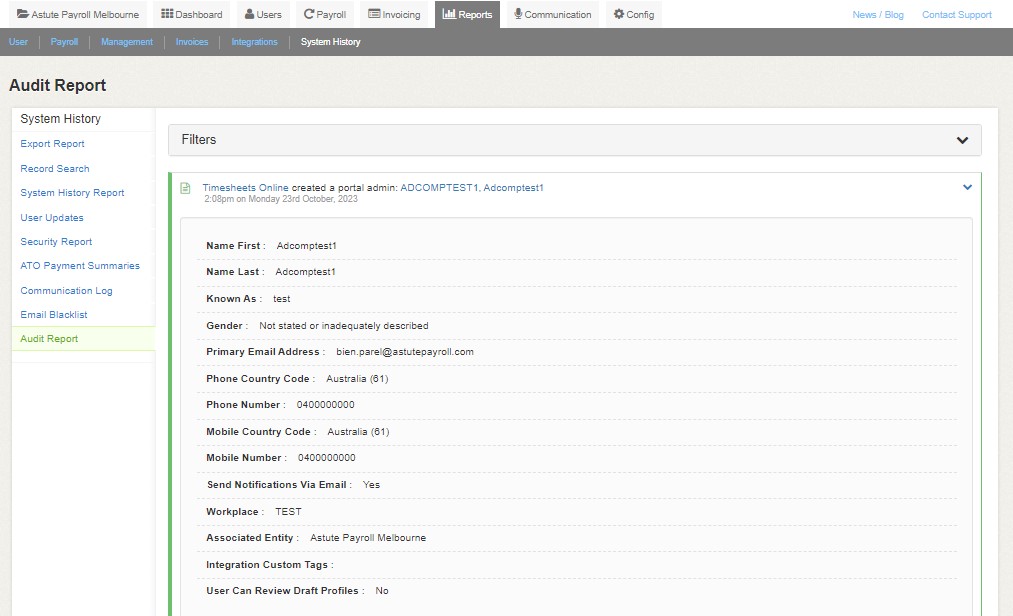Viewport: 1013px width, 616px height.
Task: Expand the Filters panel chevron
Action: 962,140
